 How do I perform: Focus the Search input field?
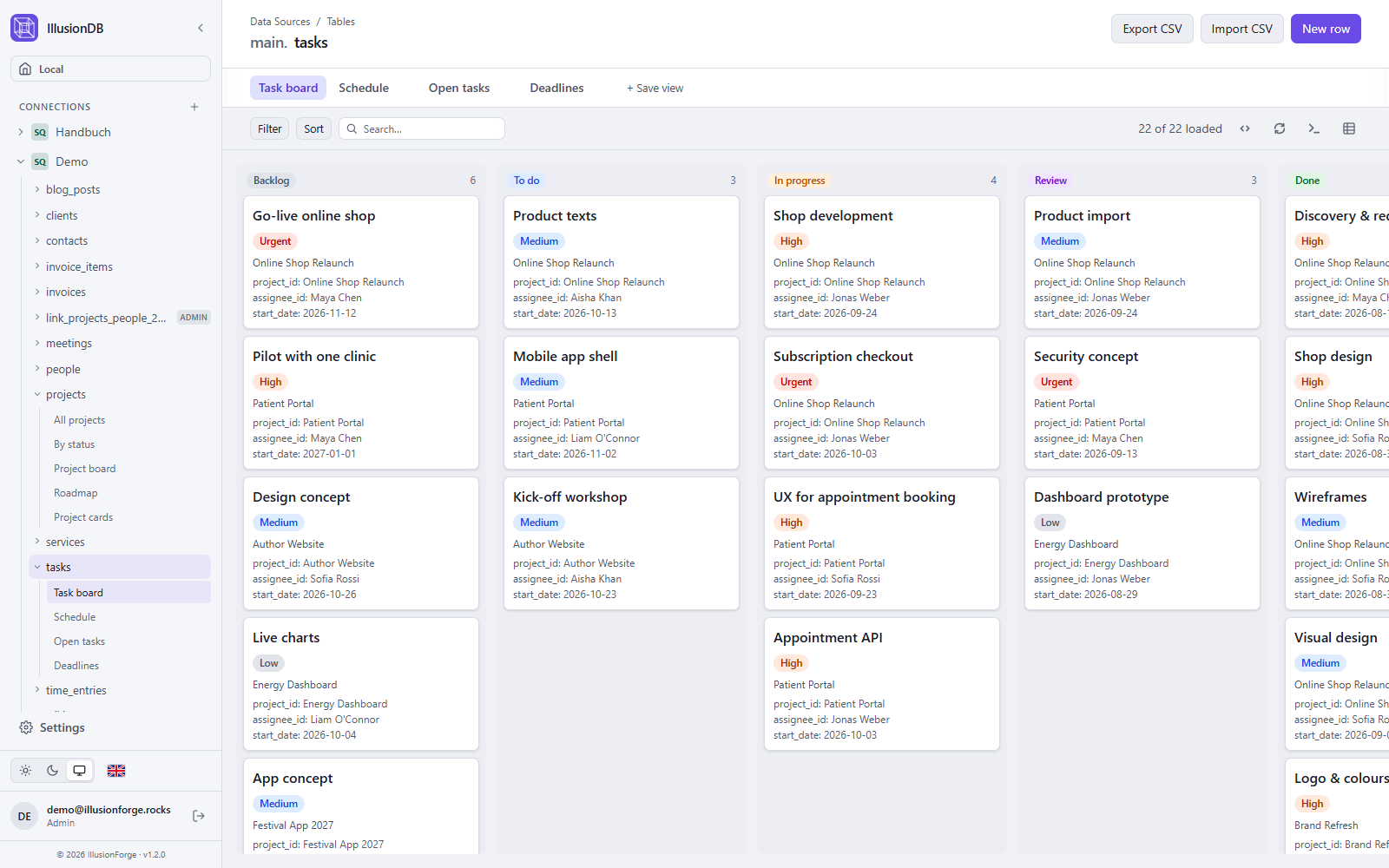[422, 128]
